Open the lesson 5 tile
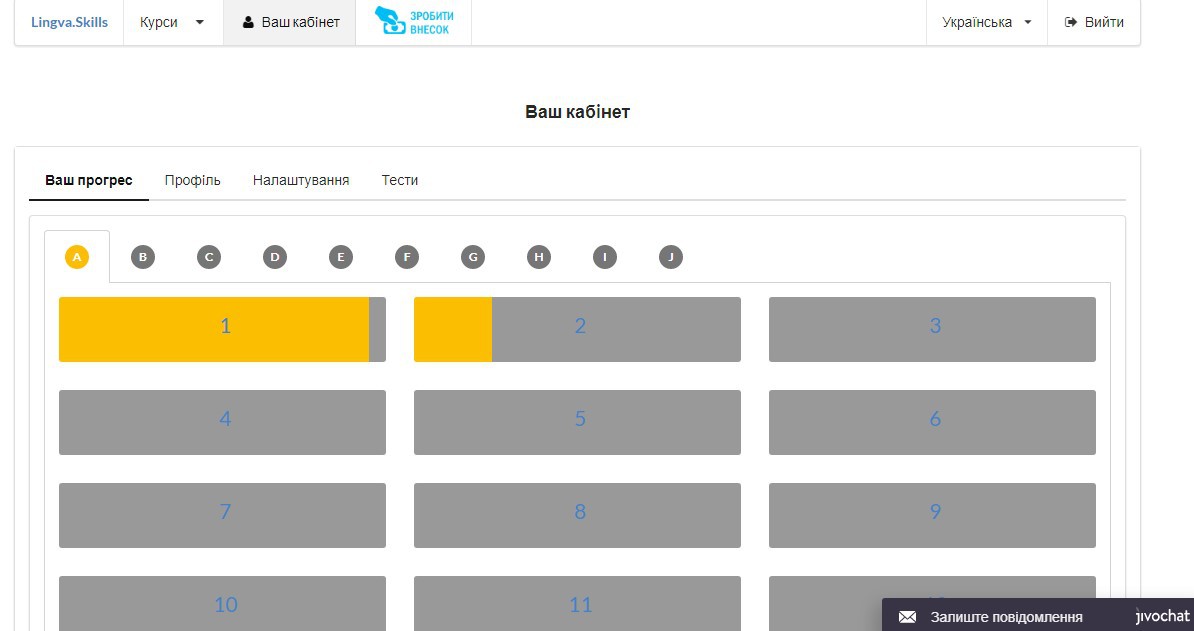The height and width of the screenshot is (631, 1194). point(577,422)
